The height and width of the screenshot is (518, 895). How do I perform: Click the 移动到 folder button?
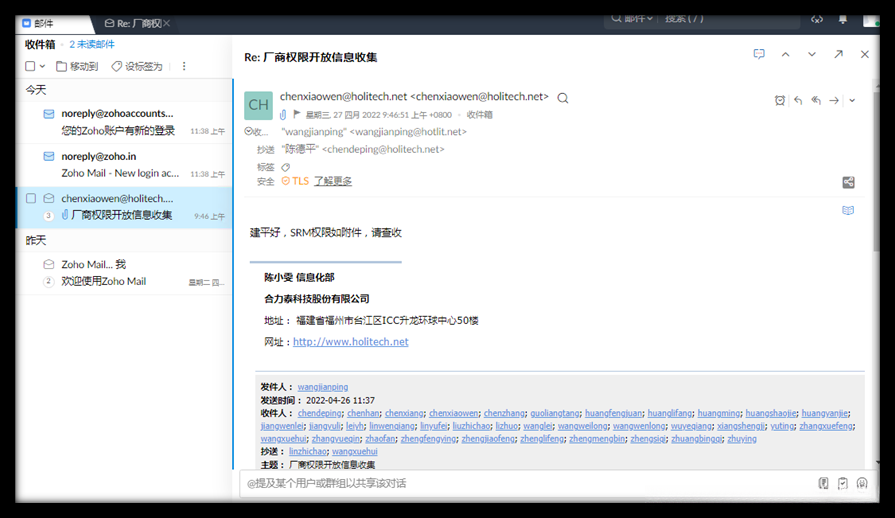click(x=77, y=66)
